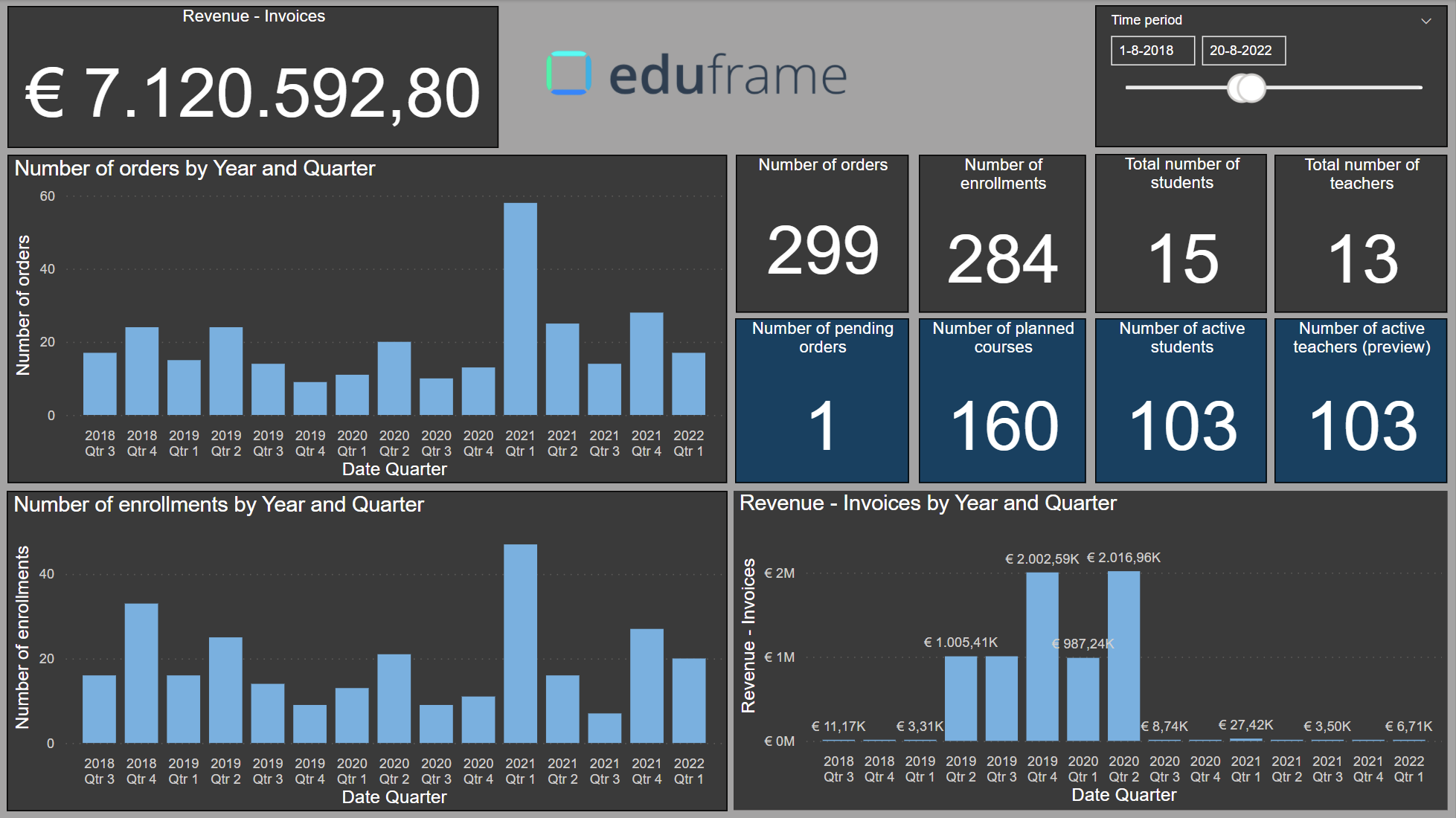Click 2019 Qtr 2 bar in orders chart
This screenshot has width=1456, height=818.
point(226,371)
